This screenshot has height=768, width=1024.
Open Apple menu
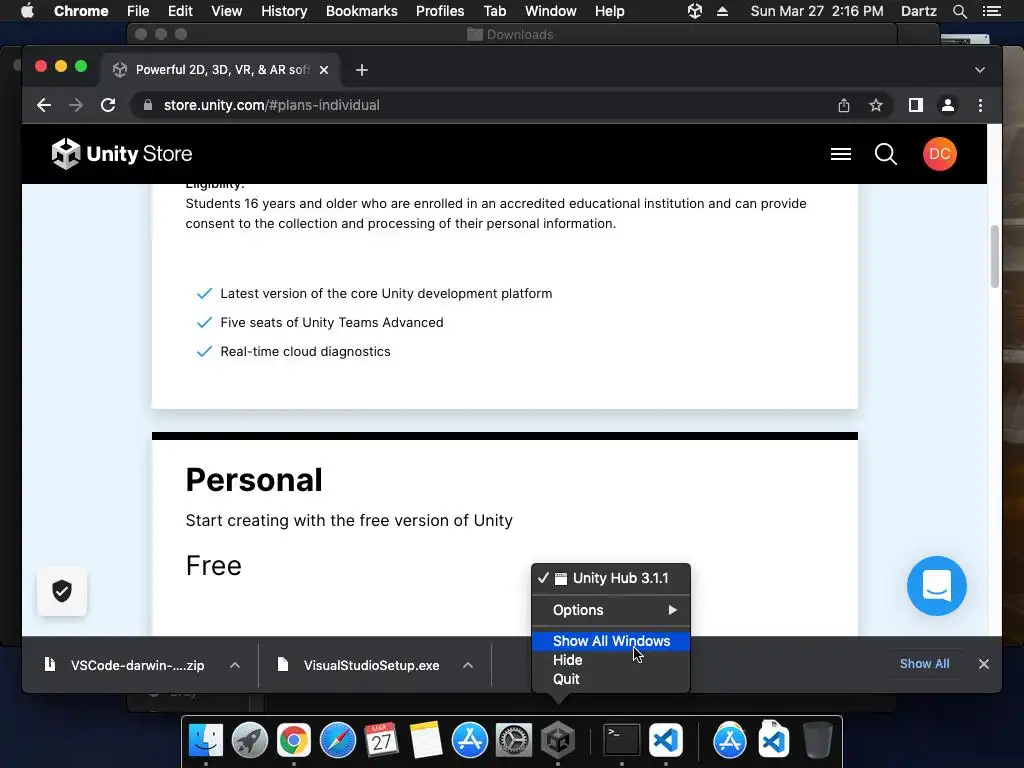(27, 11)
